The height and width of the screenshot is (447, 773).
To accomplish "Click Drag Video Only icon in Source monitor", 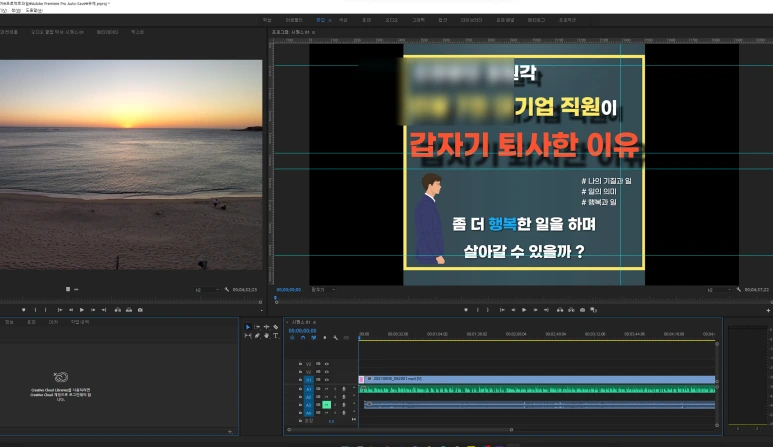I will [x=68, y=289].
